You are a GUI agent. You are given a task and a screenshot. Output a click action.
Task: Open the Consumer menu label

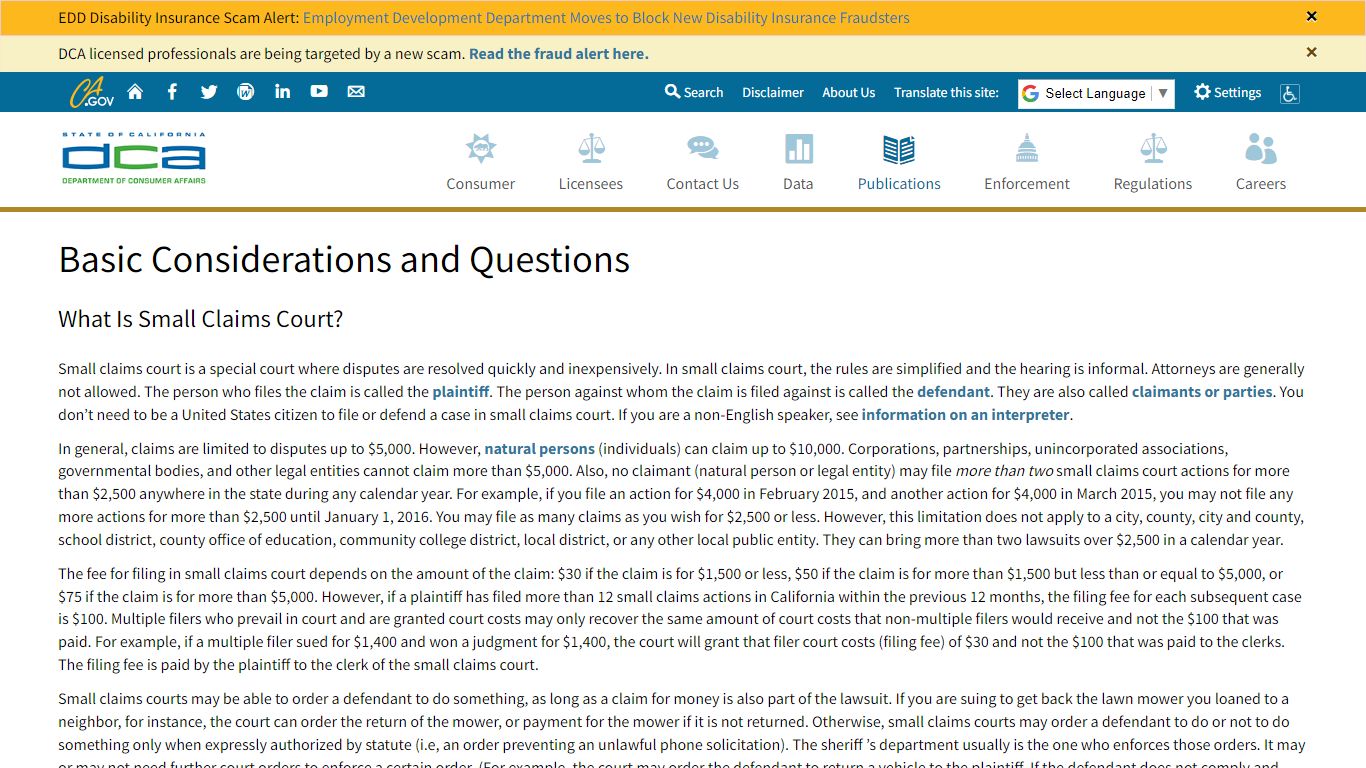[x=481, y=184]
